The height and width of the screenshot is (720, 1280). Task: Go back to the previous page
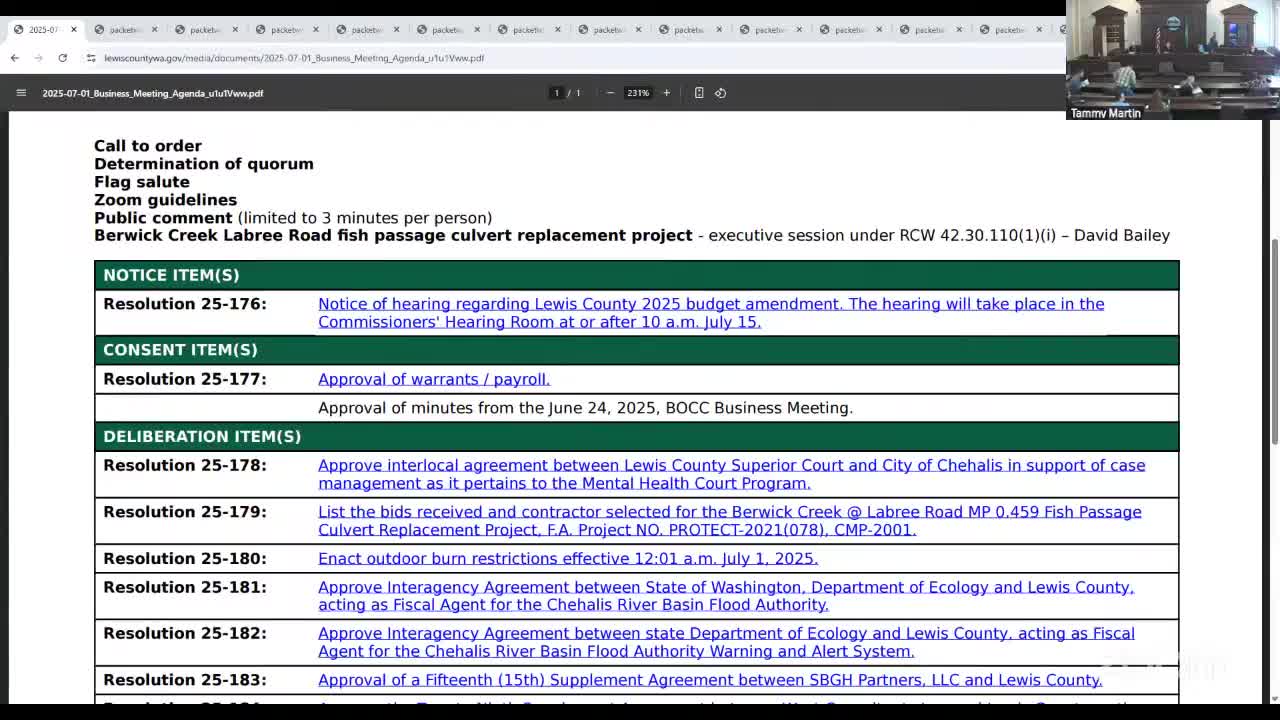click(x=15, y=58)
